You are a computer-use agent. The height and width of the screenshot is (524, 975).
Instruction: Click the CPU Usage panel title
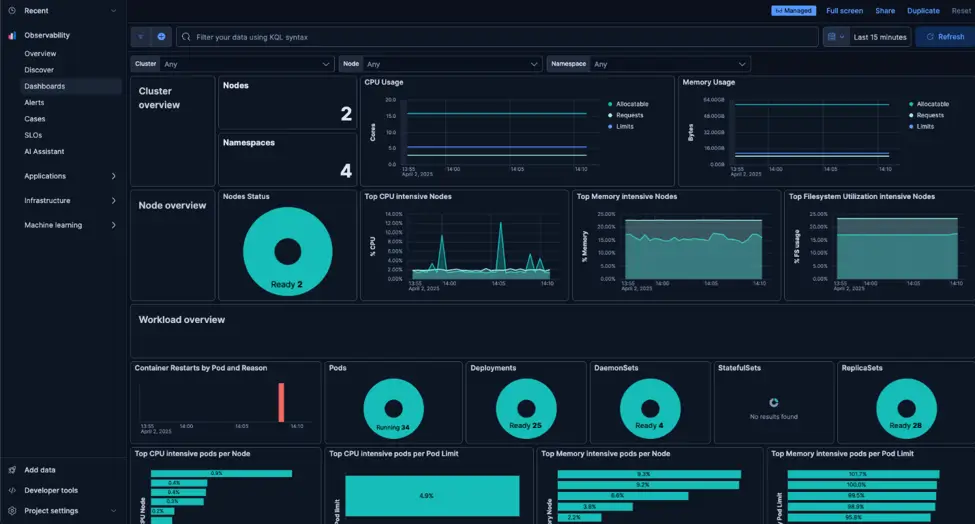coord(384,82)
